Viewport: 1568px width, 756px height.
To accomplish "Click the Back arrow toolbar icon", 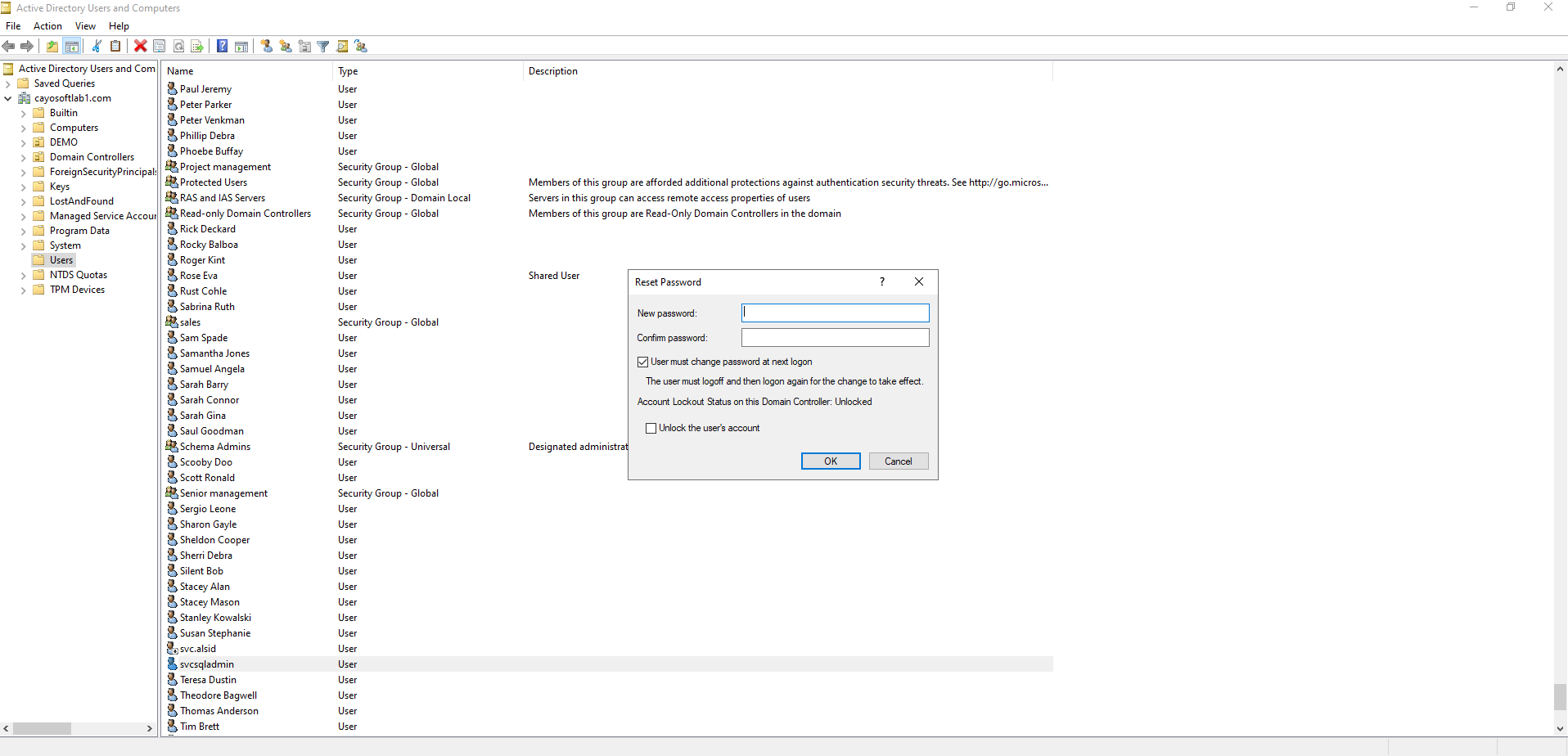I will pyautogui.click(x=9, y=47).
